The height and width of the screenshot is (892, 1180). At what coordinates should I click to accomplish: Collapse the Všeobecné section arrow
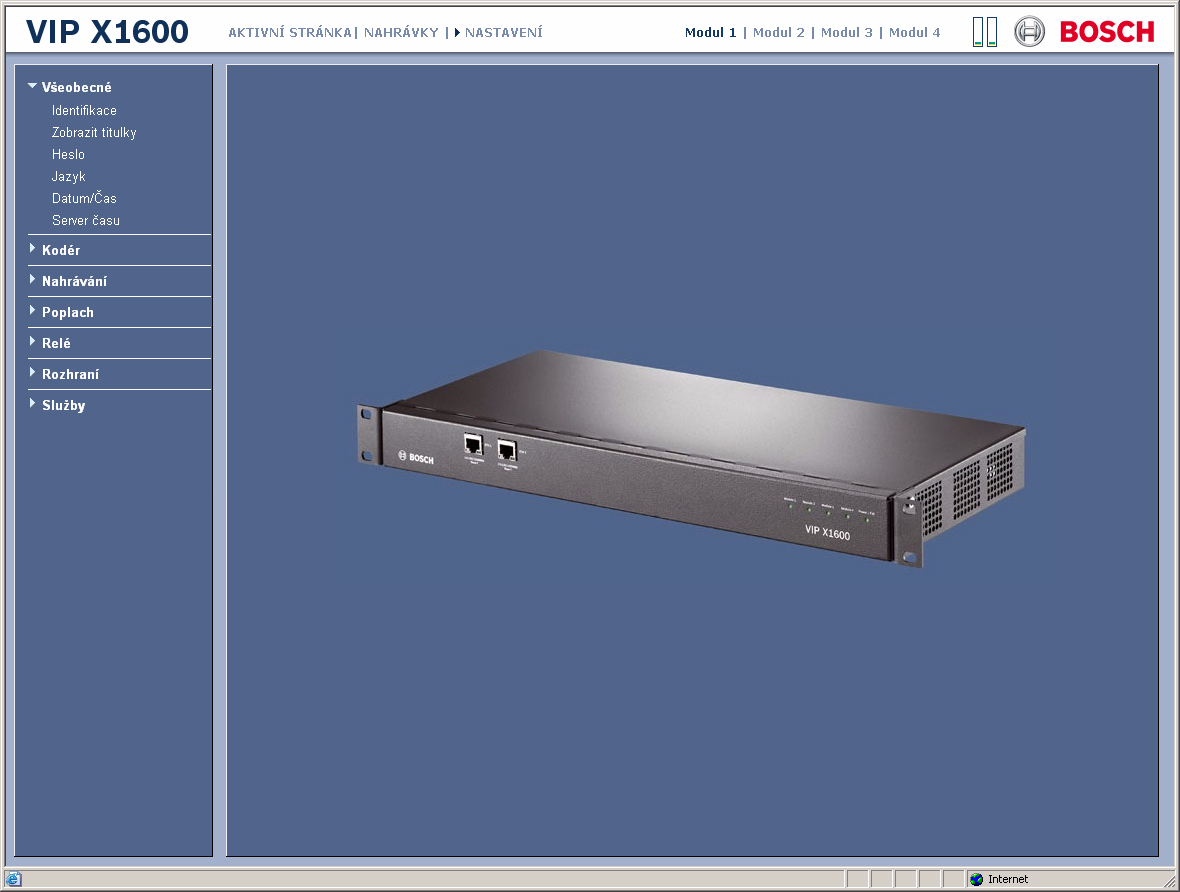pos(32,87)
